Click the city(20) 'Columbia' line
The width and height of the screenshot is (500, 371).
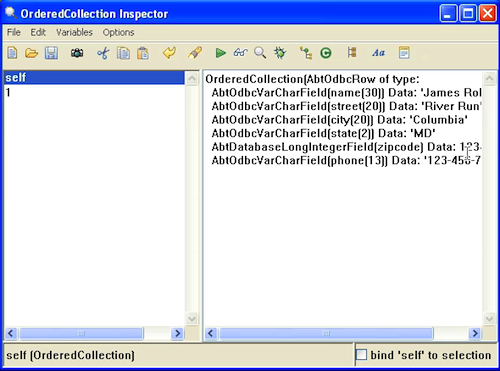click(339, 120)
